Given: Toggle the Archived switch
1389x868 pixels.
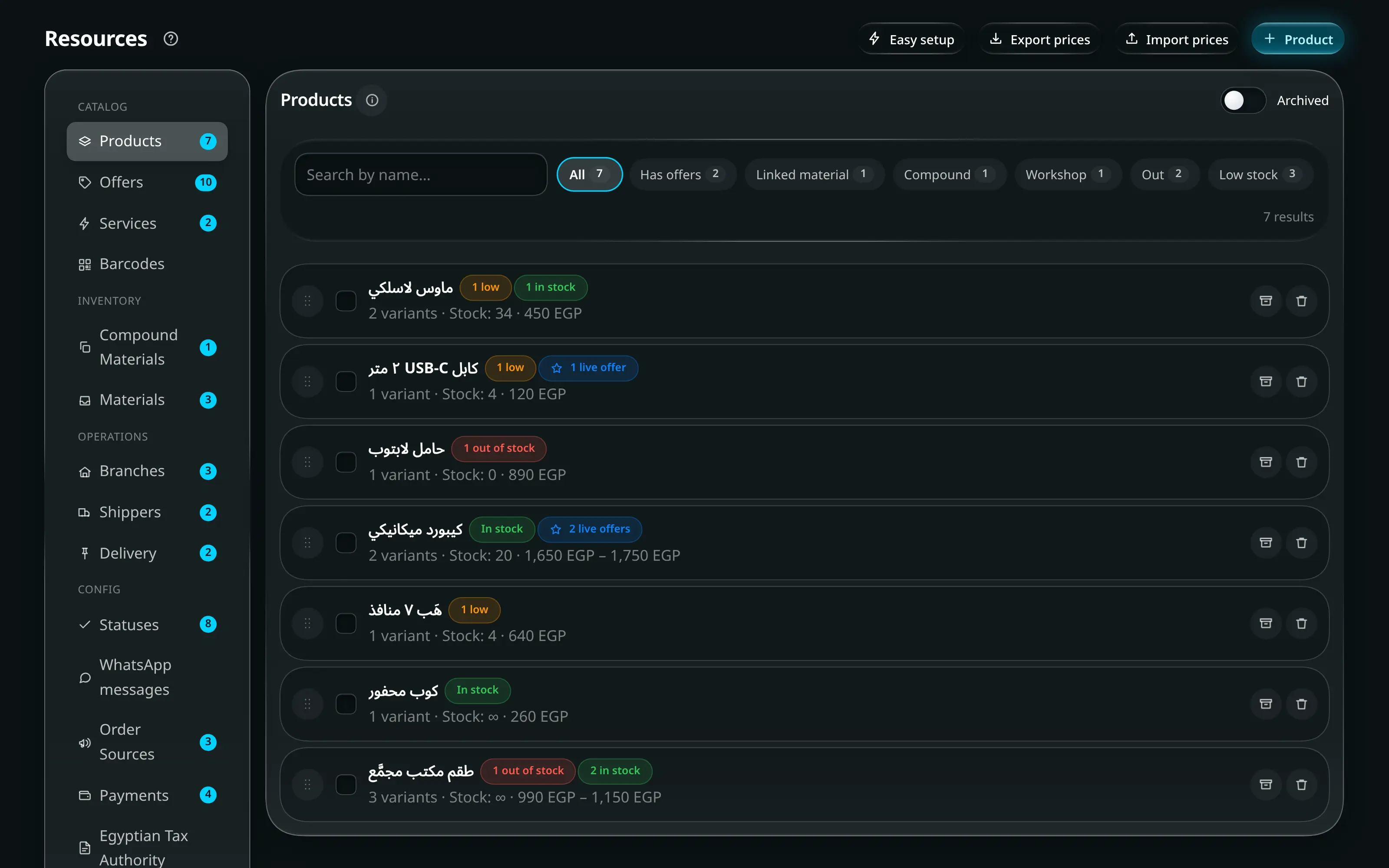Looking at the screenshot, I should (1243, 100).
